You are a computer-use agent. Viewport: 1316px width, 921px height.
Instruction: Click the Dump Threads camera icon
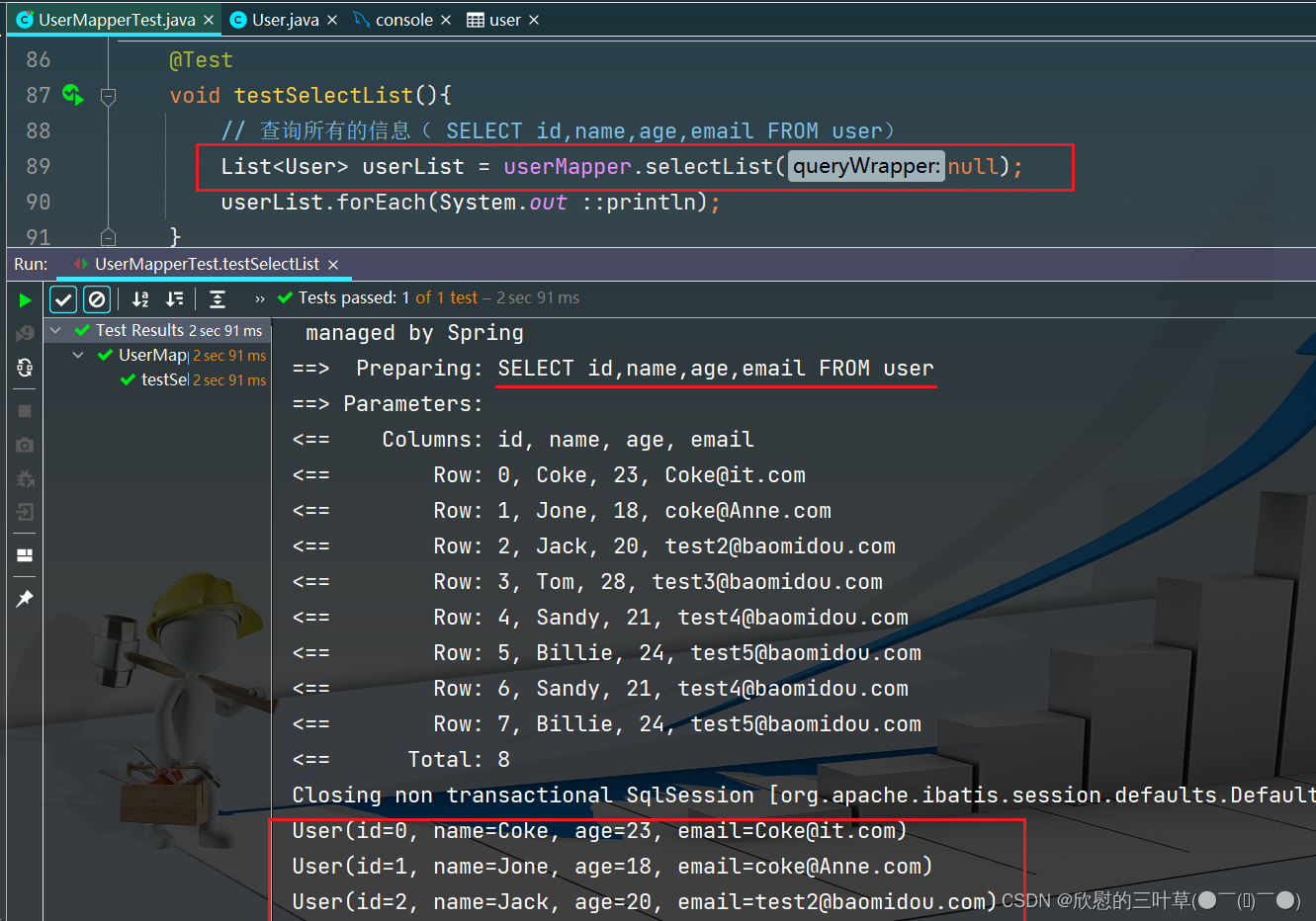pyautogui.click(x=25, y=446)
